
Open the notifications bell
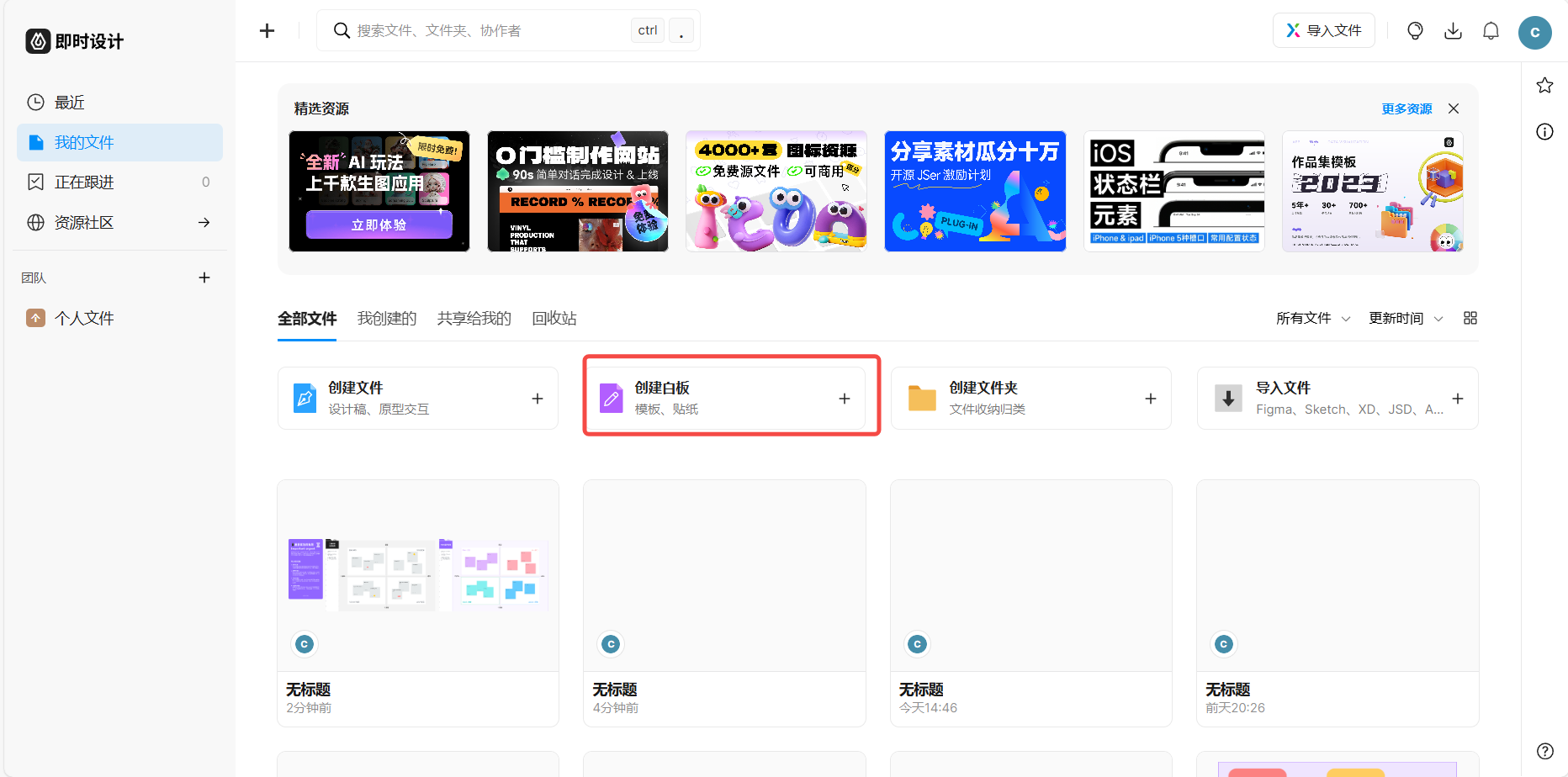point(1491,31)
